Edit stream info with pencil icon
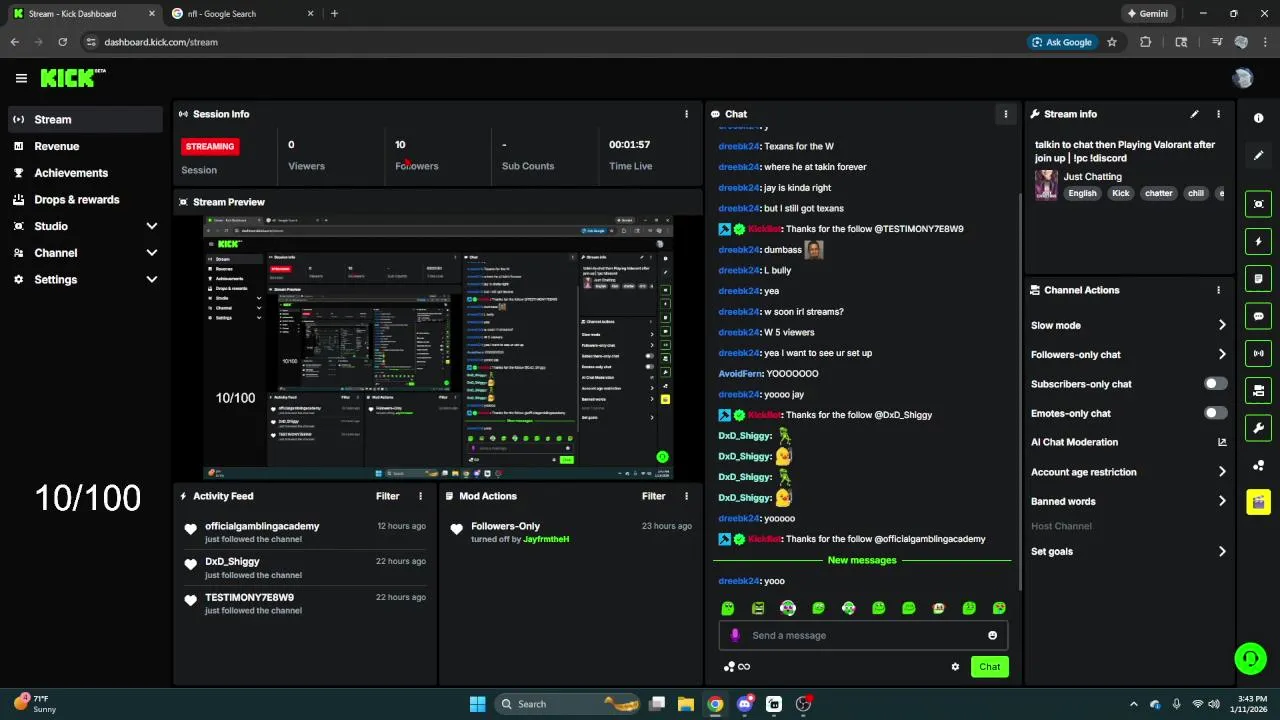The height and width of the screenshot is (720, 1280). pos(1194,114)
